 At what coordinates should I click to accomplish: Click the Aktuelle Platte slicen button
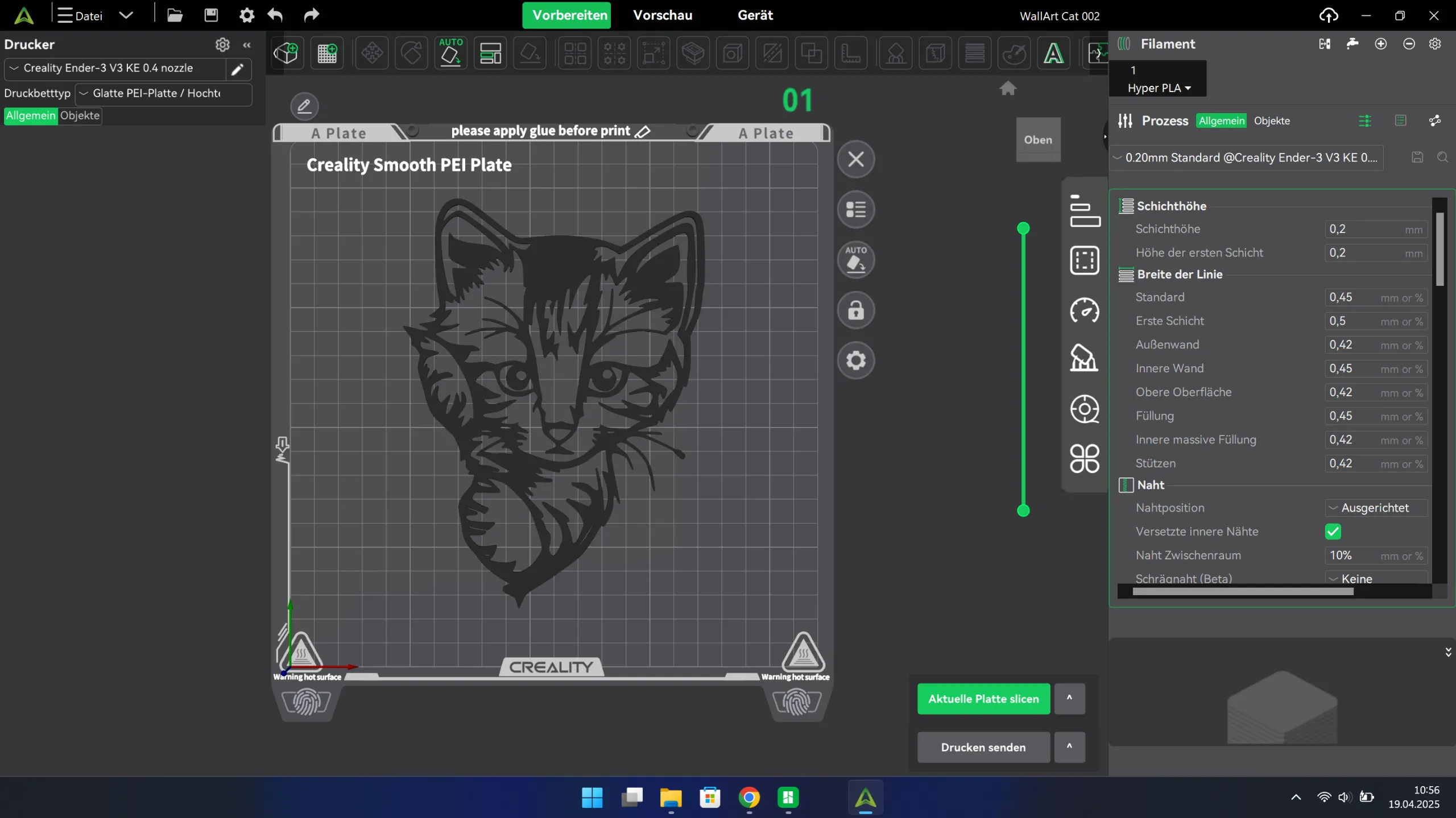pos(983,699)
